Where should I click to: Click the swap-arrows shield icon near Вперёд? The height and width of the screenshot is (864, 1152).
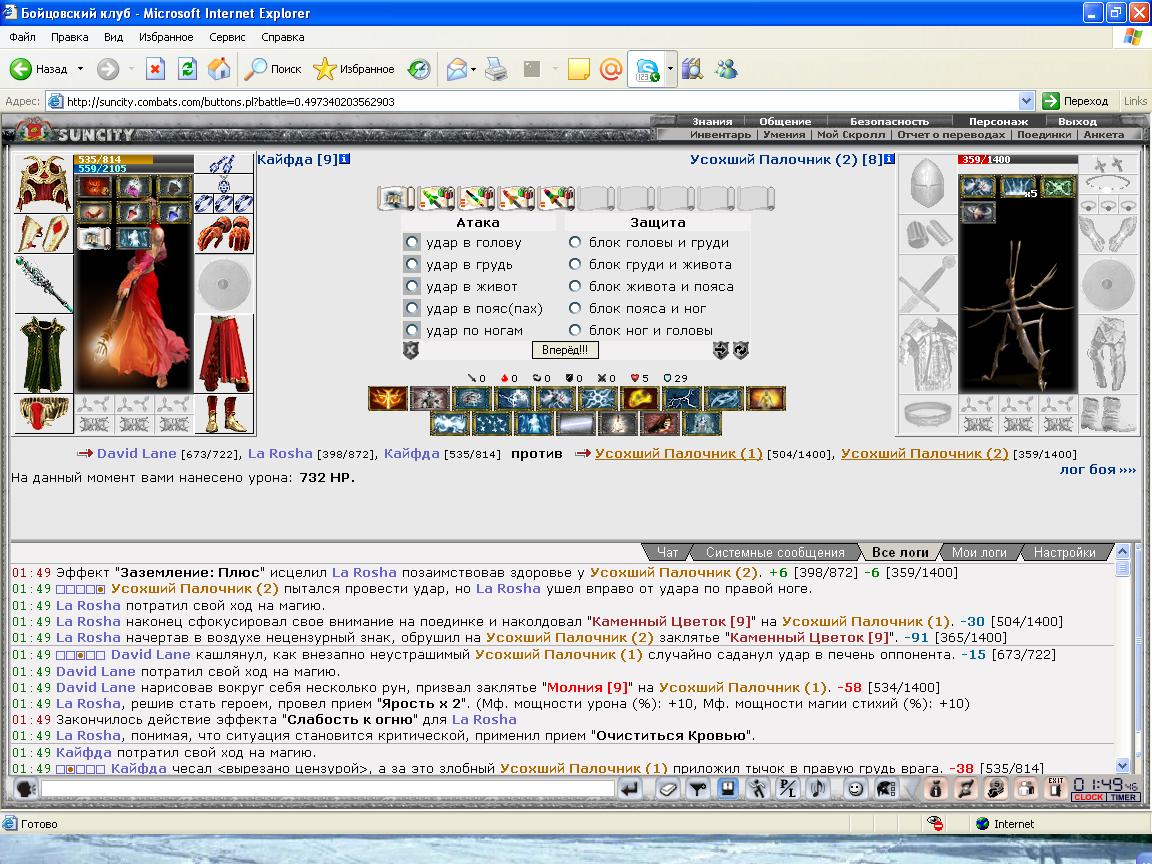(x=721, y=350)
